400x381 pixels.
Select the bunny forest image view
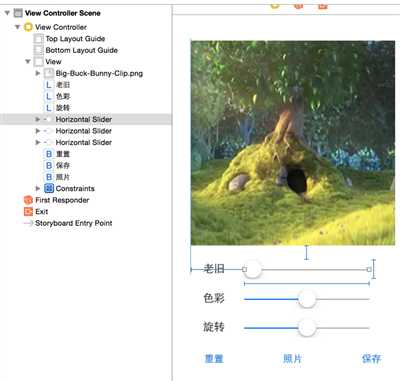coord(293,143)
